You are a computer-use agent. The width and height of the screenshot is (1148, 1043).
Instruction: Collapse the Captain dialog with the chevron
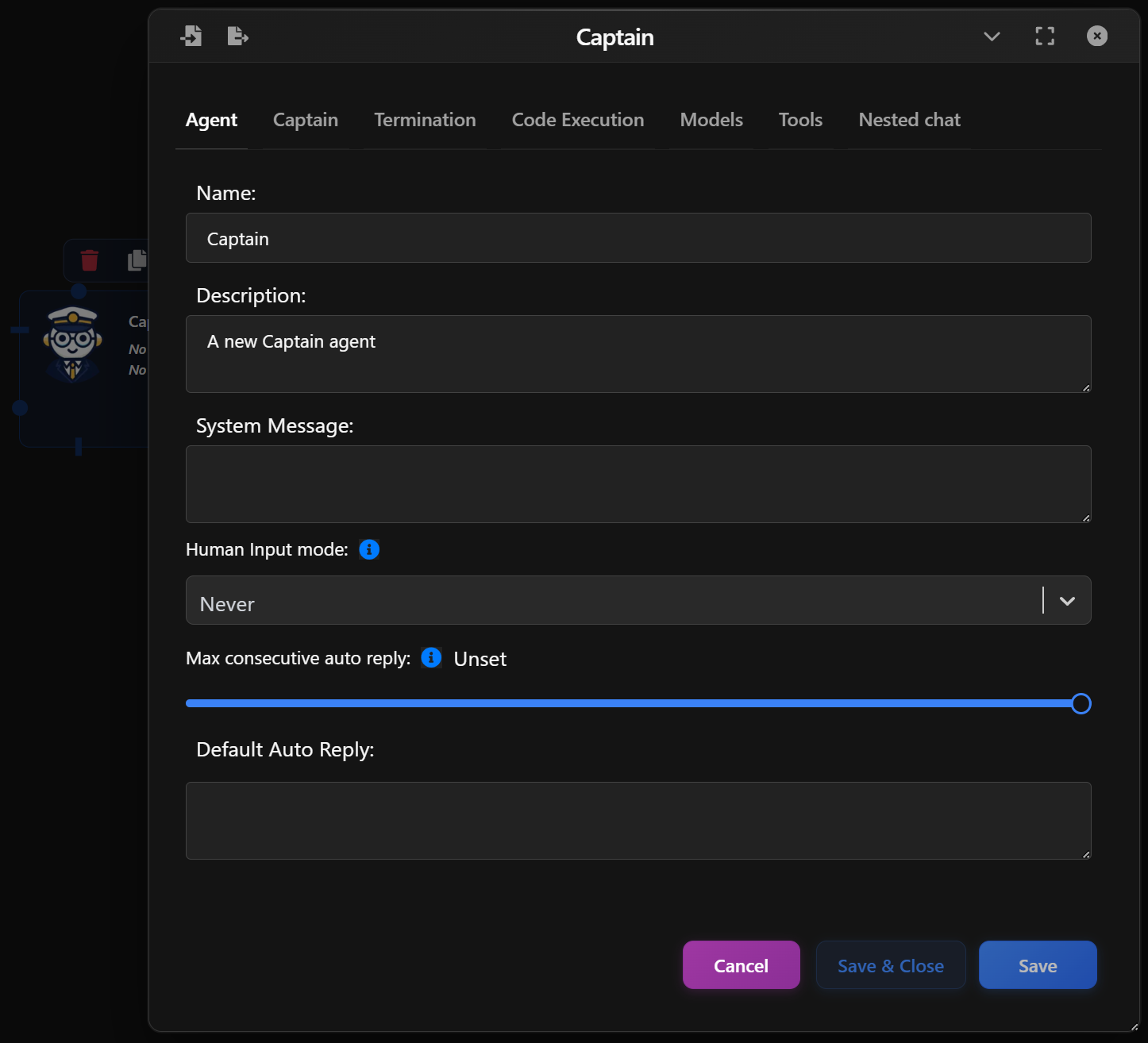pyautogui.click(x=991, y=37)
